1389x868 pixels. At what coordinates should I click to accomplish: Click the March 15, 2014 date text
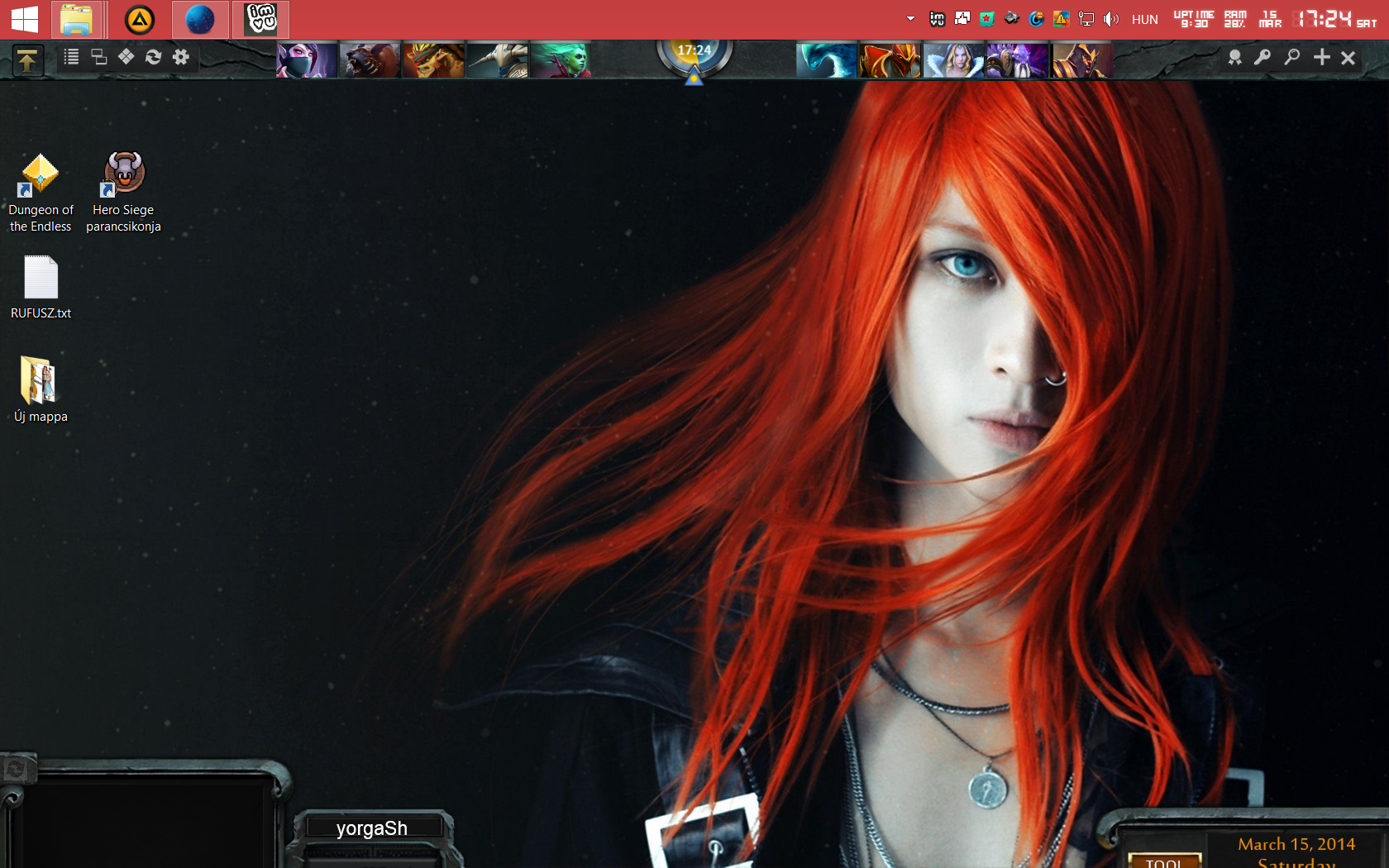coord(1296,844)
